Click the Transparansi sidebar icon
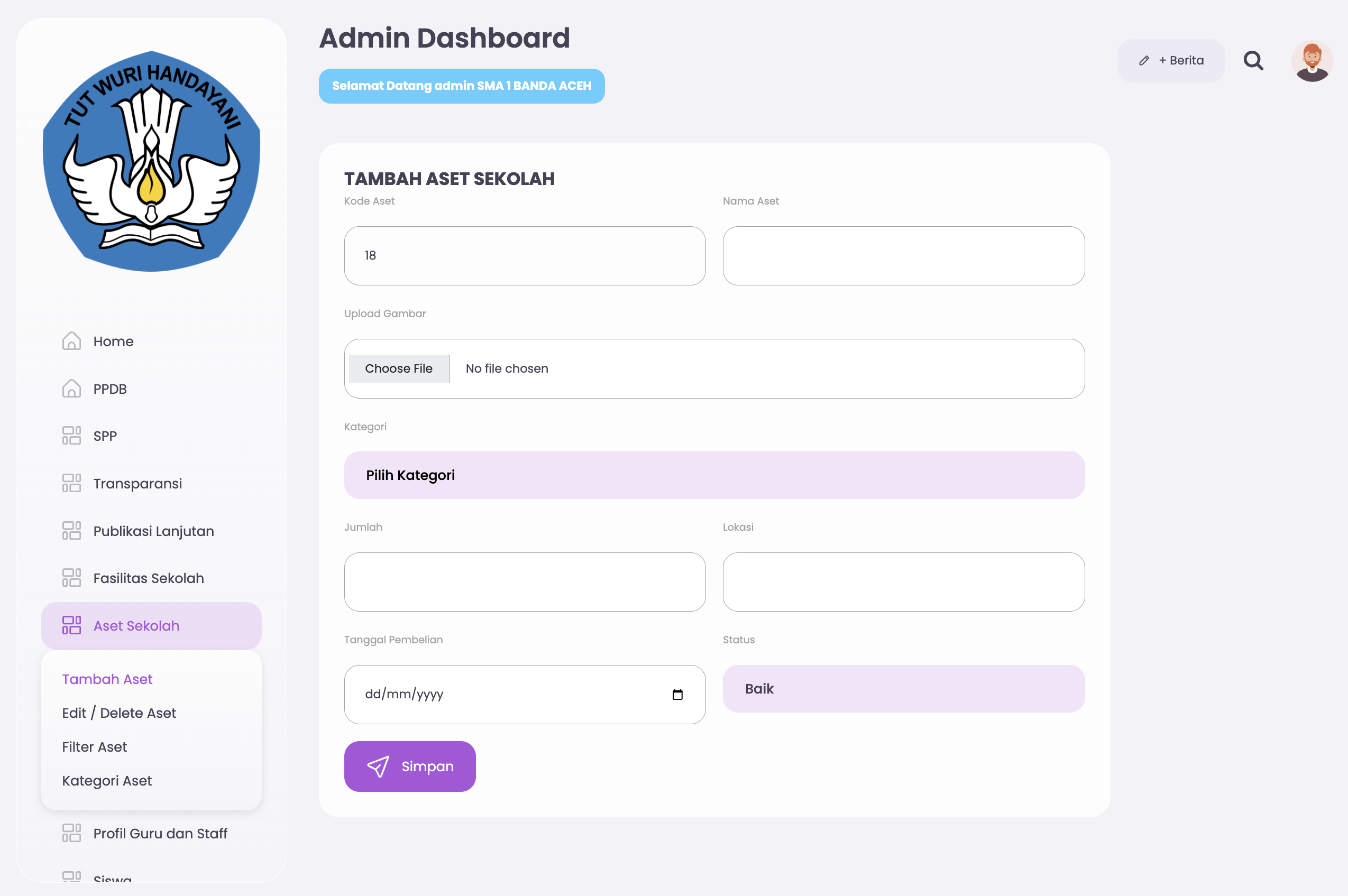The image size is (1348, 896). [x=71, y=483]
